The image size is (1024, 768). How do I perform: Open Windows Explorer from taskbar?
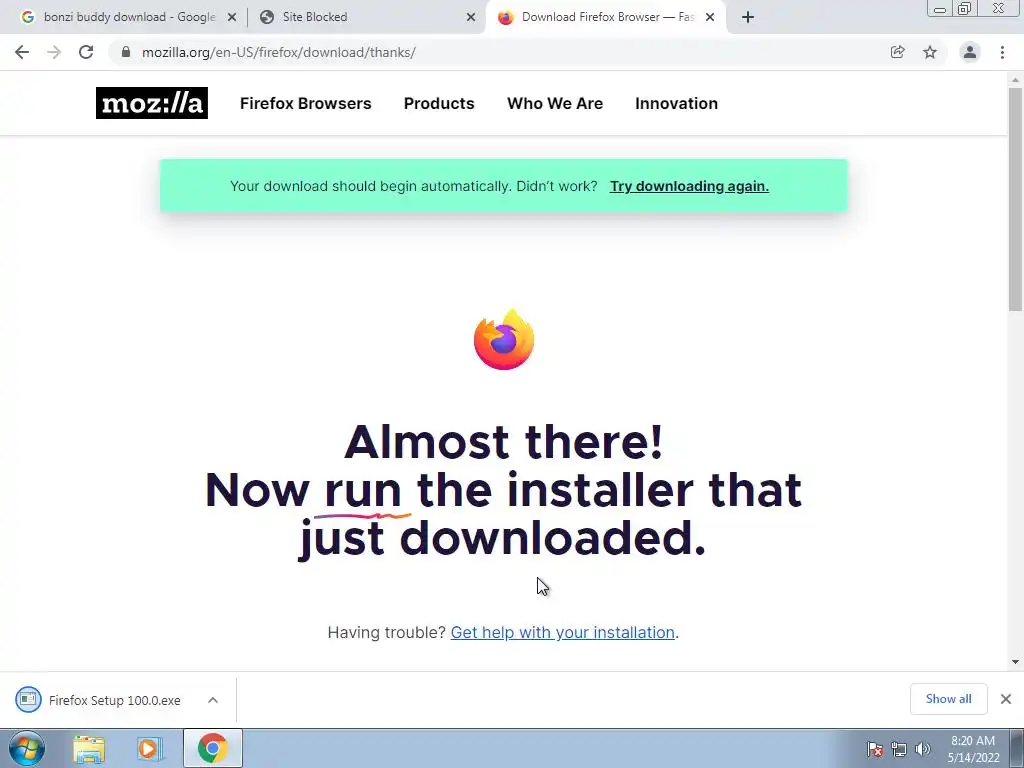point(89,748)
